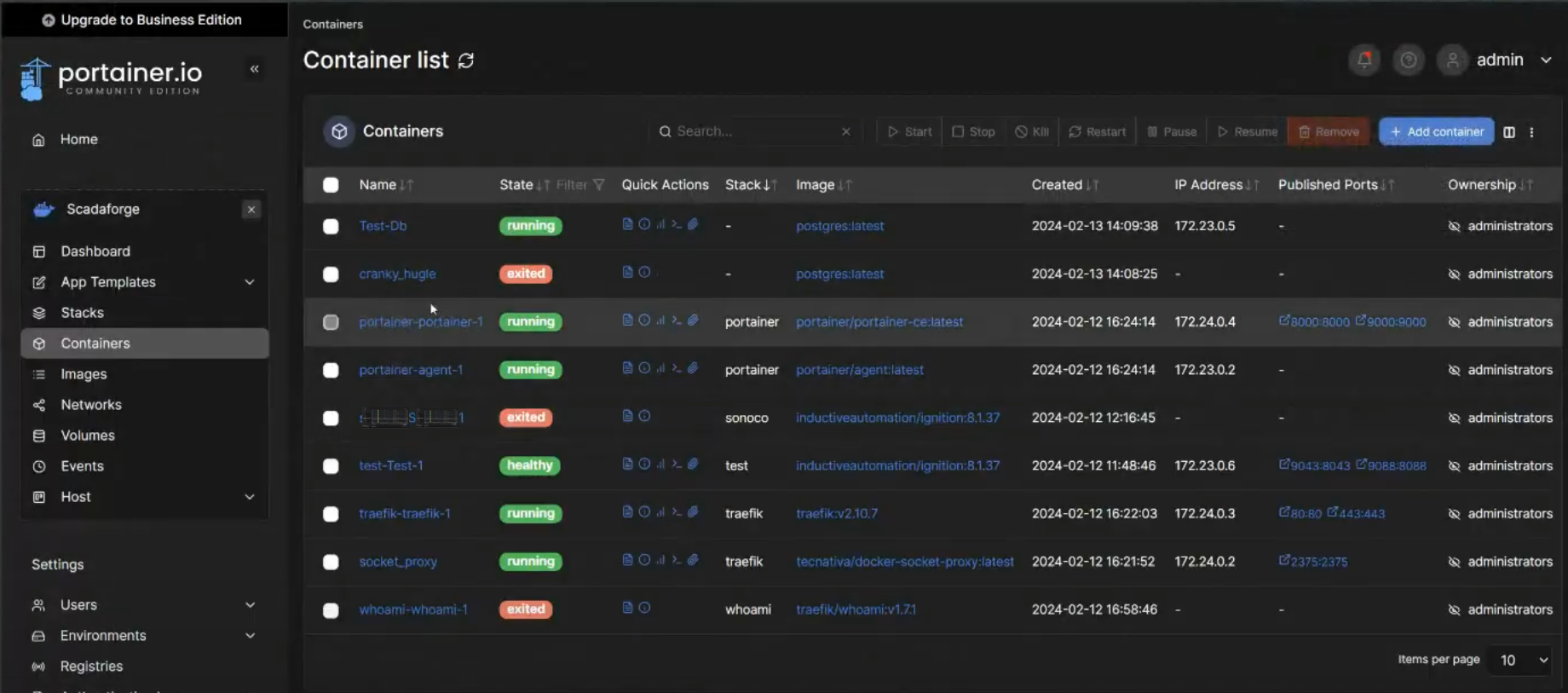The width and height of the screenshot is (1568, 693).
Task: Click the Stop button
Action: [972, 131]
